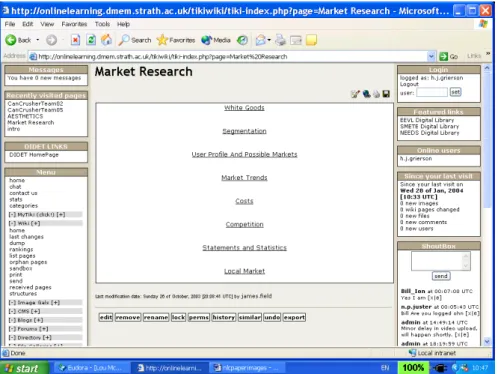
Task: Click the Start button on taskbar
Action: (24, 368)
